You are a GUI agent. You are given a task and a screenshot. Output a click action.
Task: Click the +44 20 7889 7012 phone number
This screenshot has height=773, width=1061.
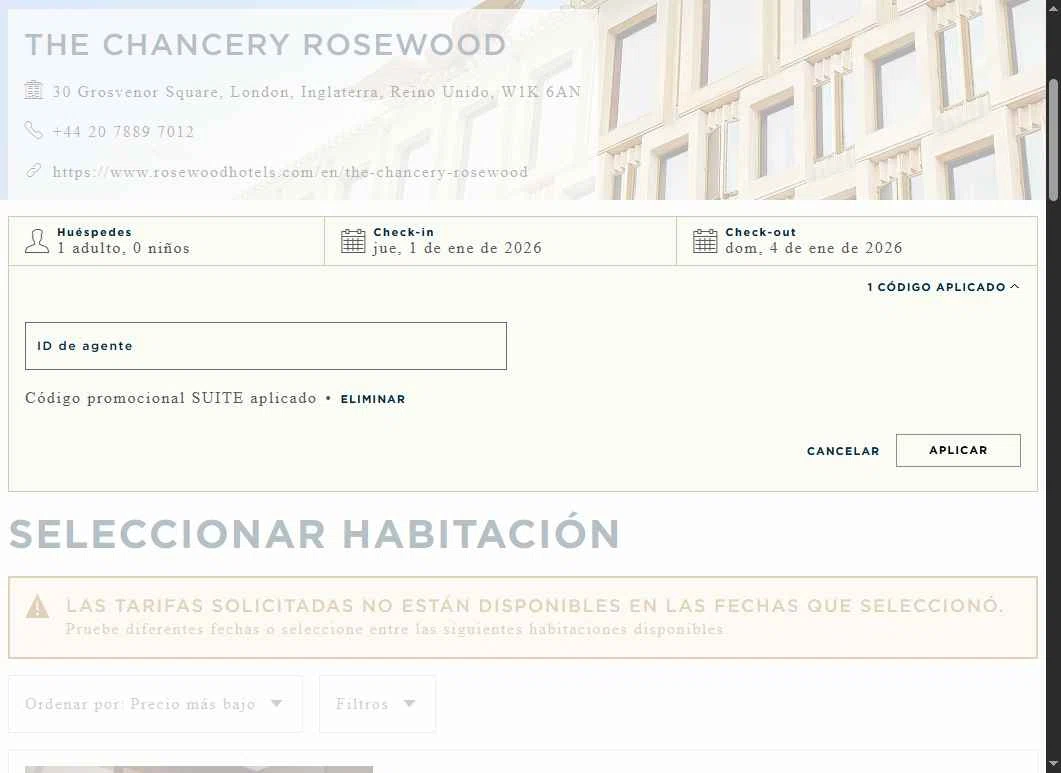coord(123,132)
